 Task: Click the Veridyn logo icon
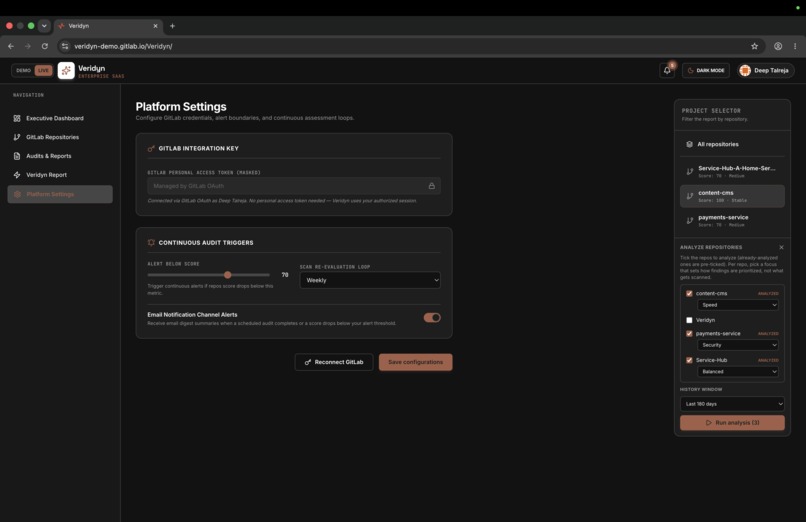coord(66,70)
